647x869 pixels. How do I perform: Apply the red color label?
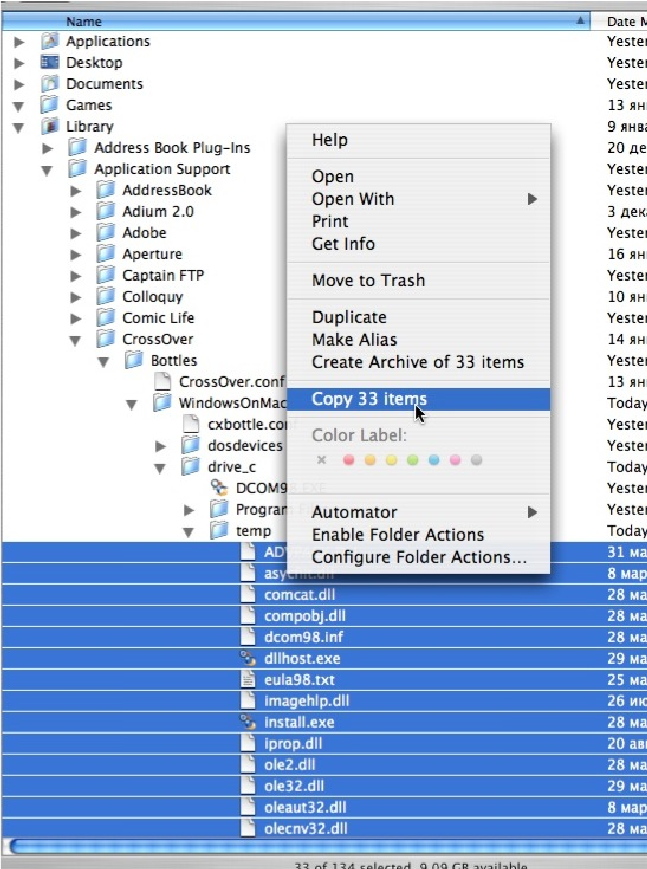point(349,460)
